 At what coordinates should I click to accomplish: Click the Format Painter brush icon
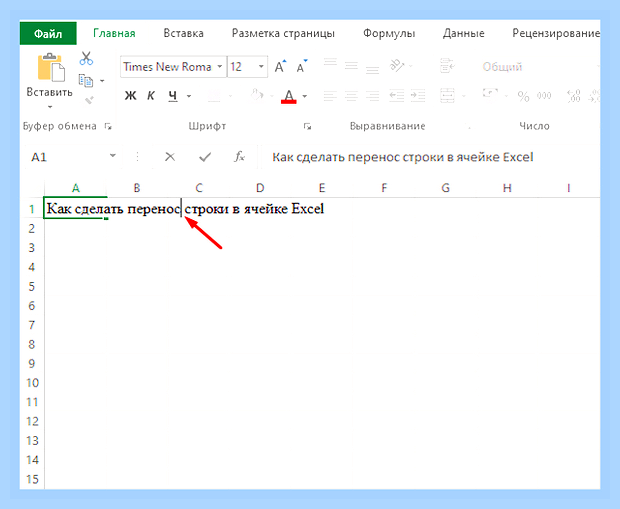coord(90,100)
